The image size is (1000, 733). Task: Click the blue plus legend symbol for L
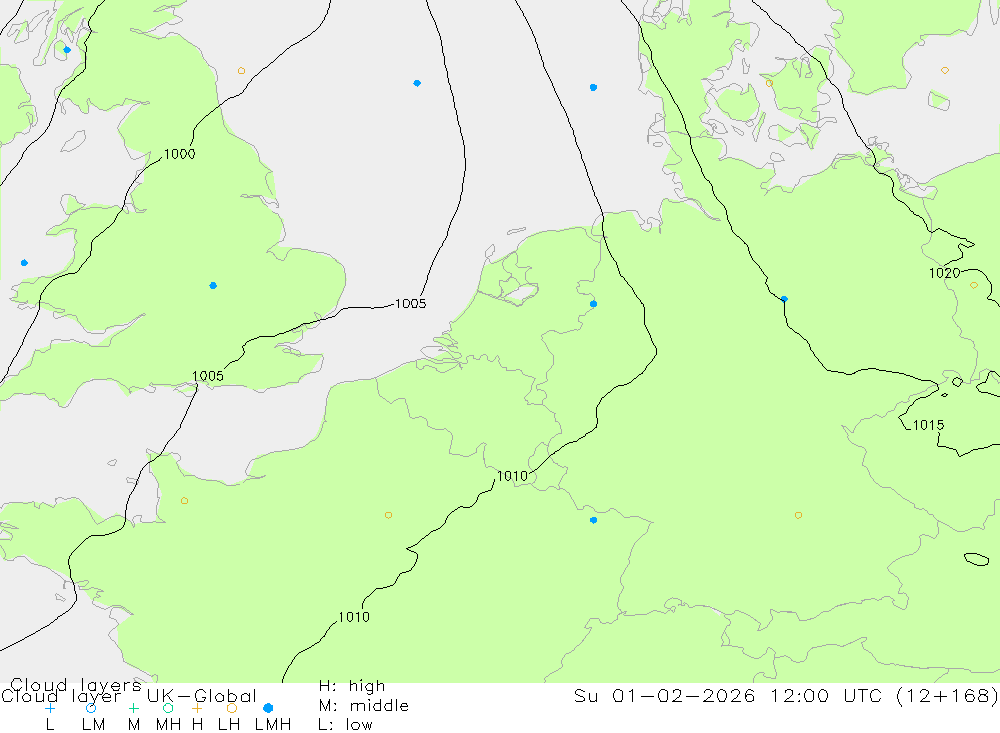[50, 708]
